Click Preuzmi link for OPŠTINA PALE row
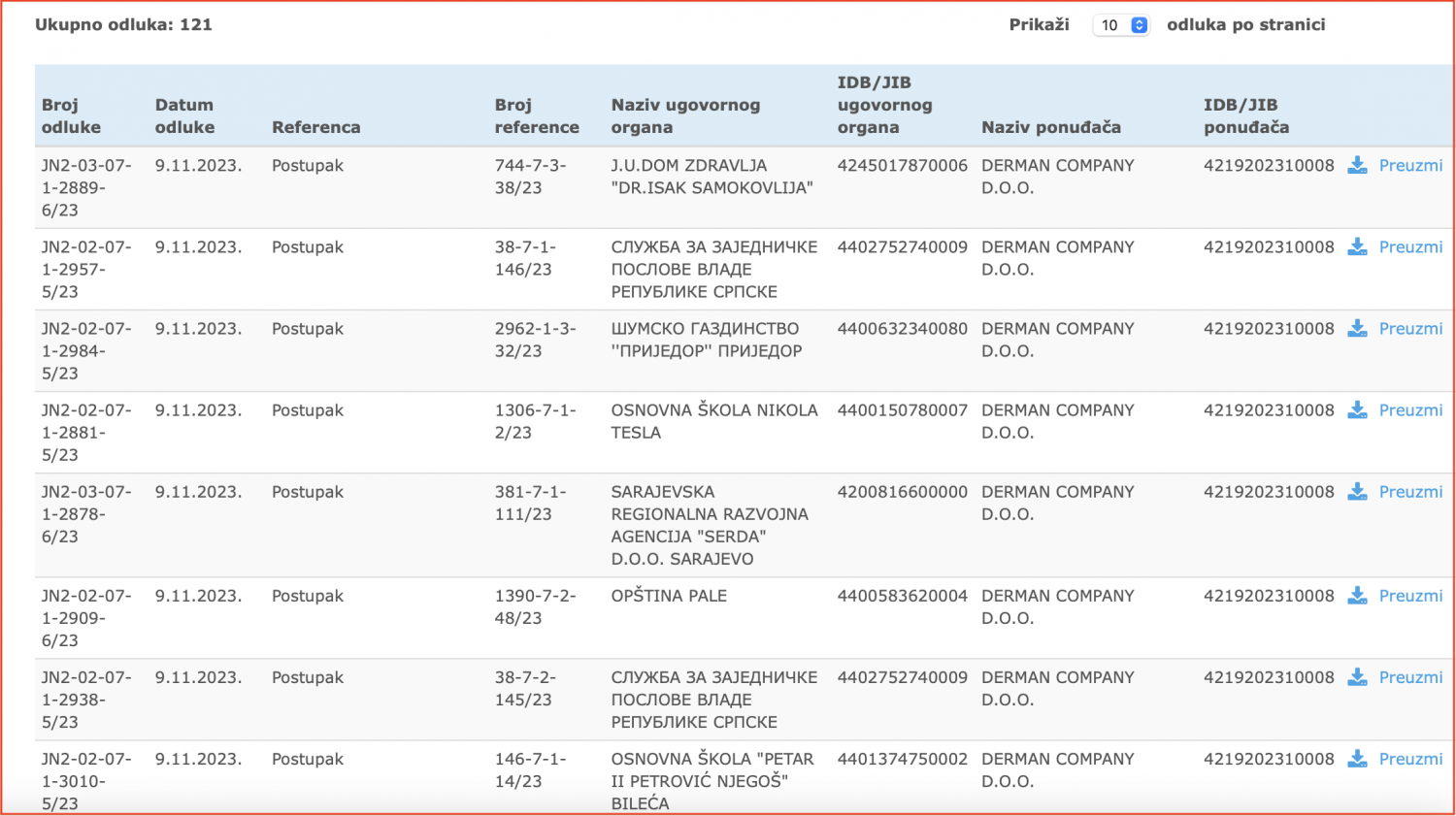This screenshot has width=1456, height=816. point(1410,596)
